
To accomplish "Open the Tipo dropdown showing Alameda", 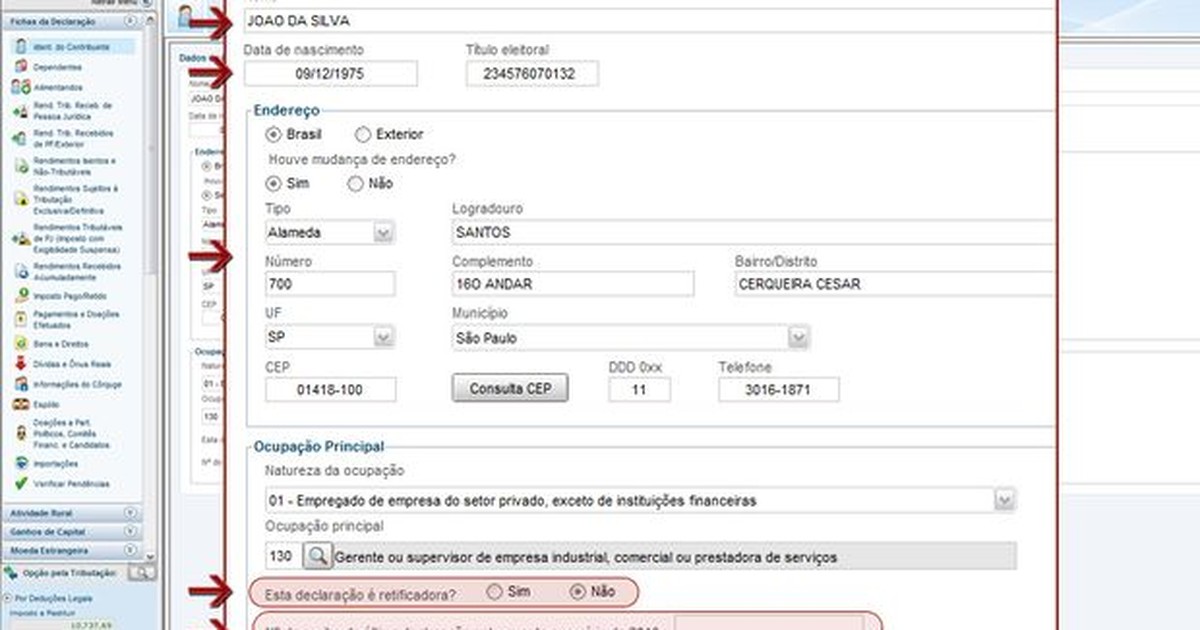I will click(384, 232).
